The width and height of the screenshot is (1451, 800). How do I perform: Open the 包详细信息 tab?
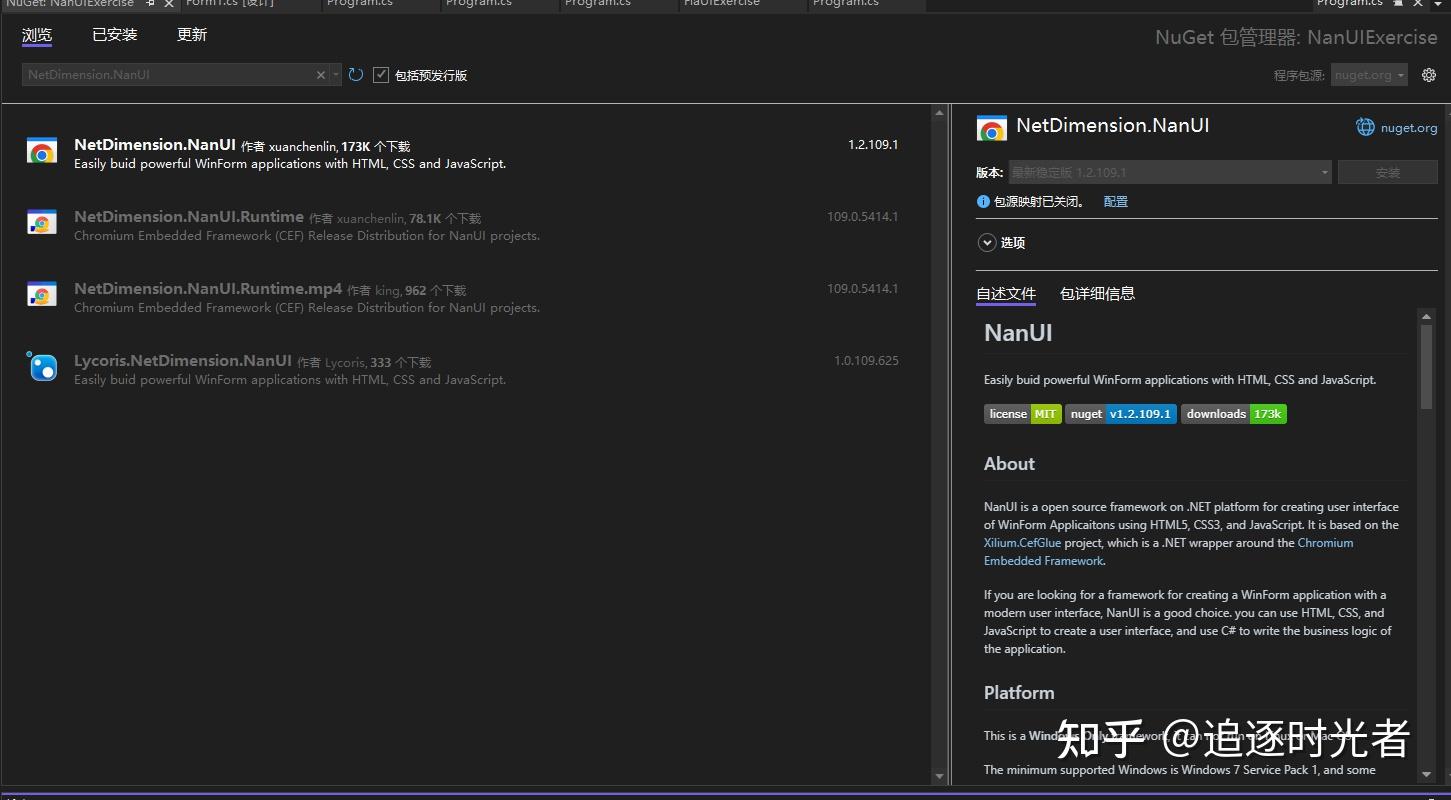click(1097, 294)
